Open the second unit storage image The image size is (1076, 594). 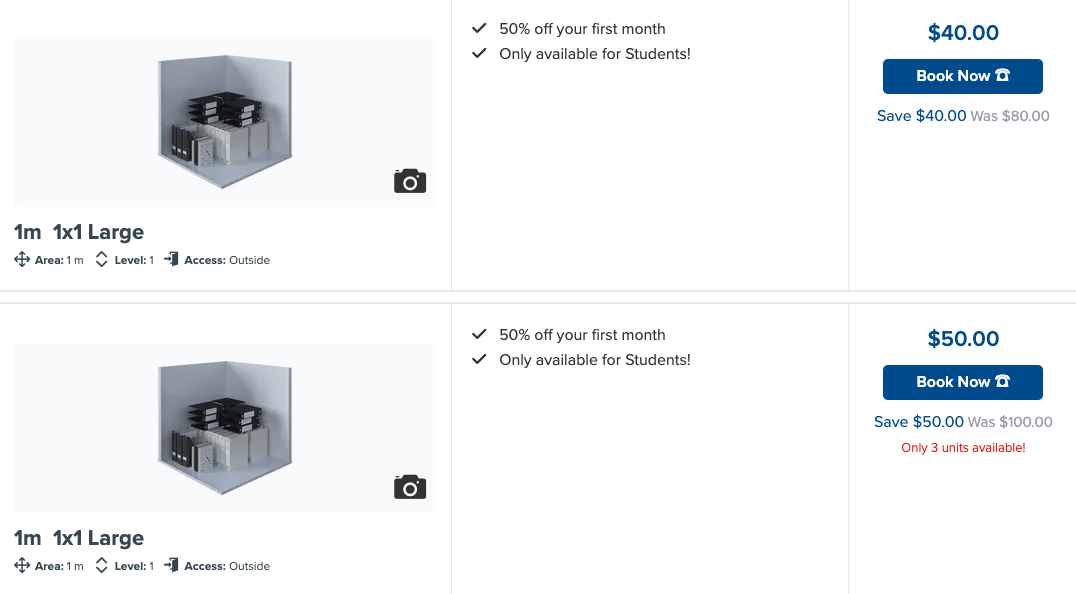point(225,428)
